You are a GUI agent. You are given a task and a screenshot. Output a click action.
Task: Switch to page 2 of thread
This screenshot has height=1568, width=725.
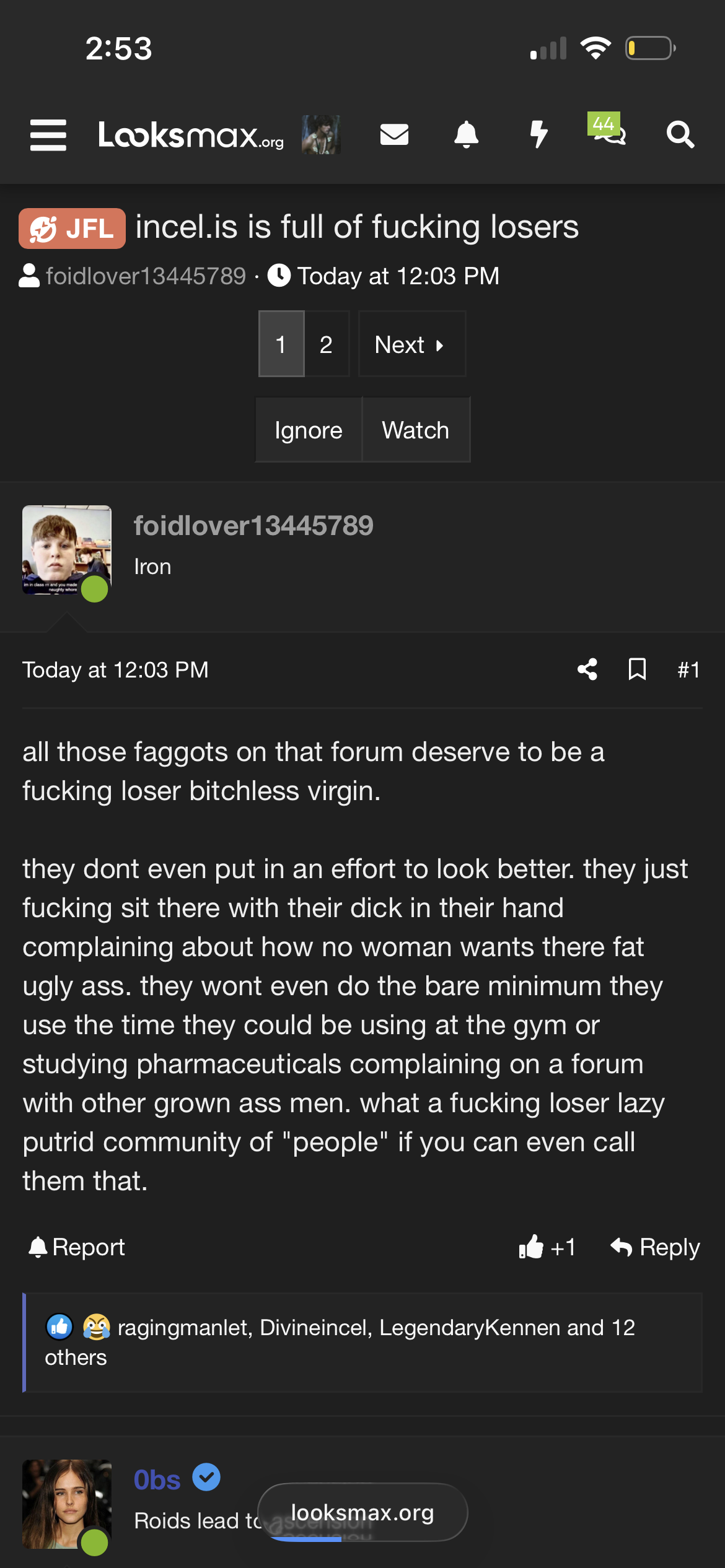(x=327, y=344)
